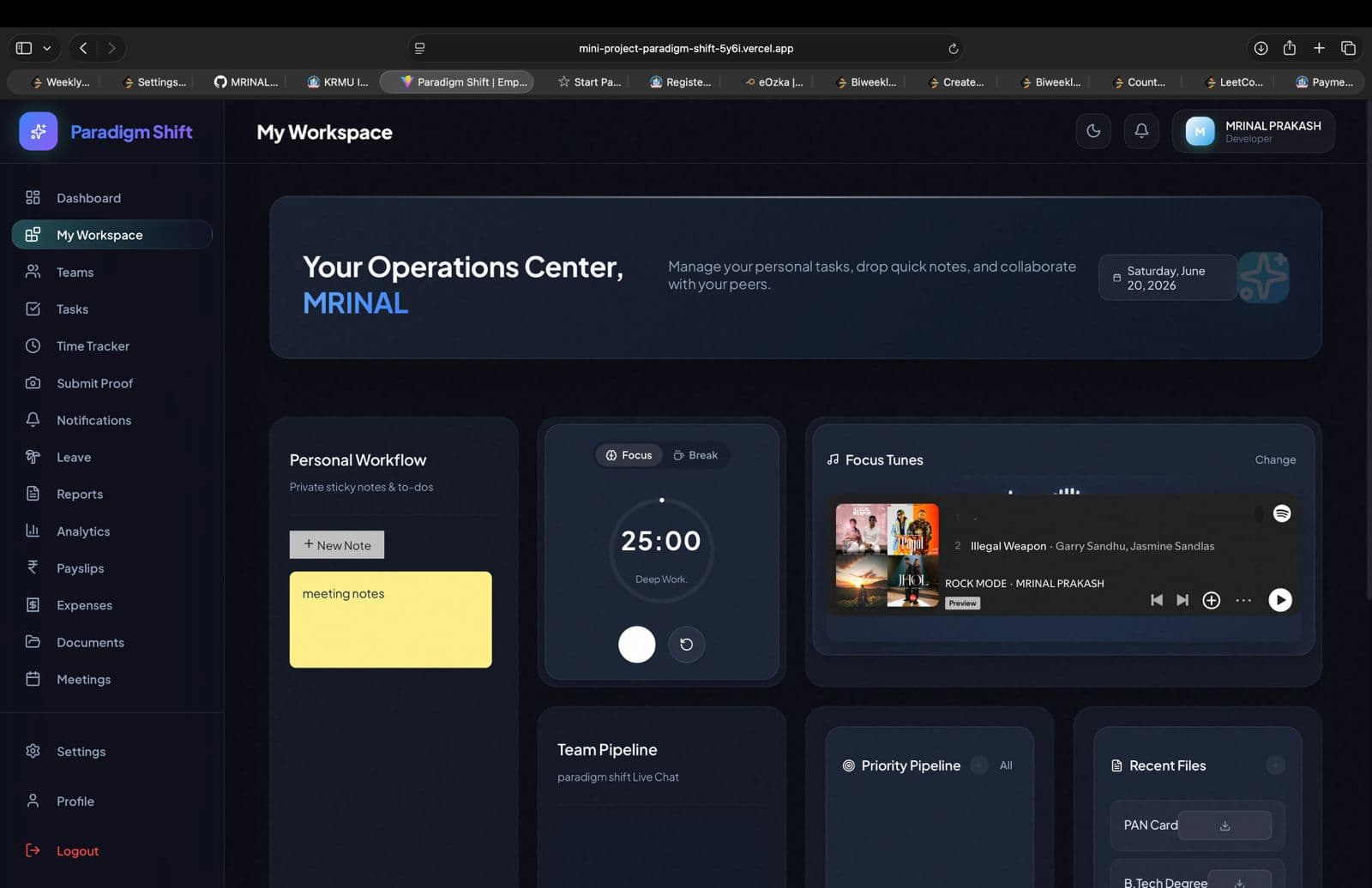The height and width of the screenshot is (888, 1372).
Task: Open Submit Proof from the sidebar
Action: click(112, 383)
